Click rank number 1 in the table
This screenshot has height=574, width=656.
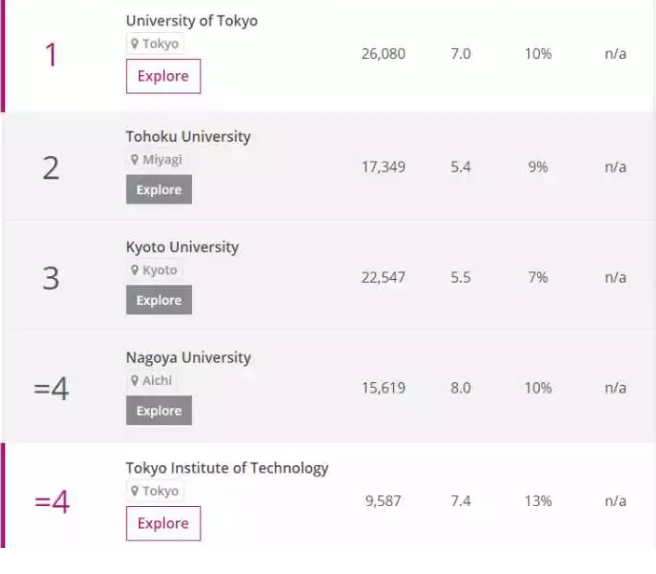pos(51,55)
